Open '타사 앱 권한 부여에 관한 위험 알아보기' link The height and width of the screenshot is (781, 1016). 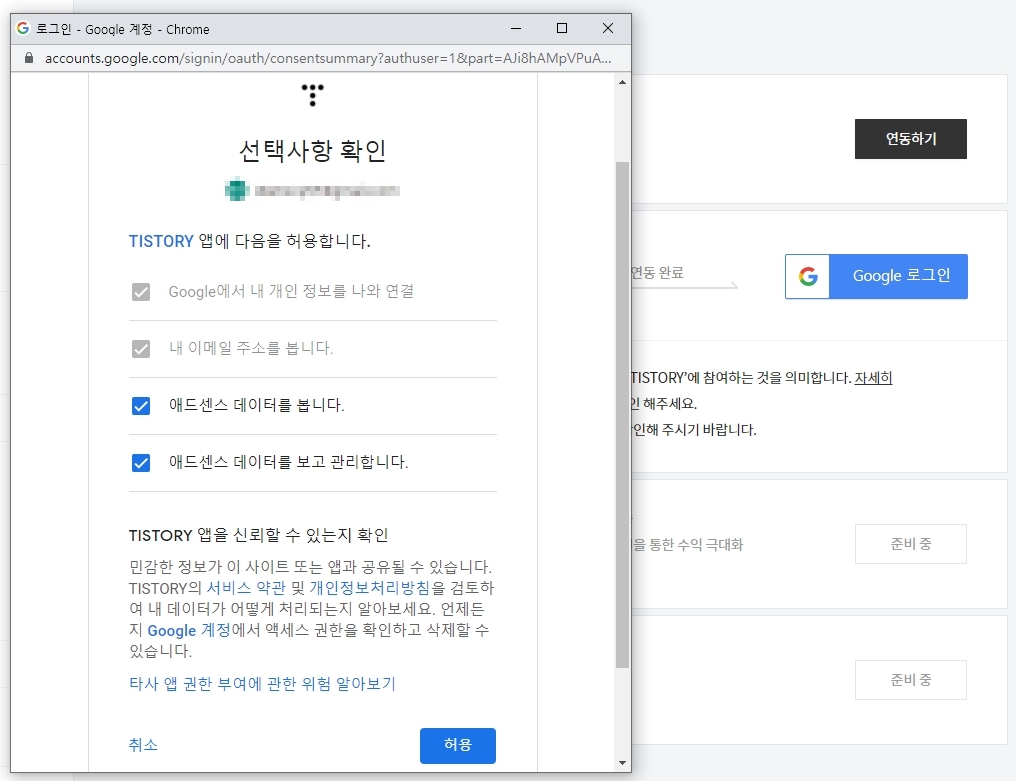(x=262, y=684)
